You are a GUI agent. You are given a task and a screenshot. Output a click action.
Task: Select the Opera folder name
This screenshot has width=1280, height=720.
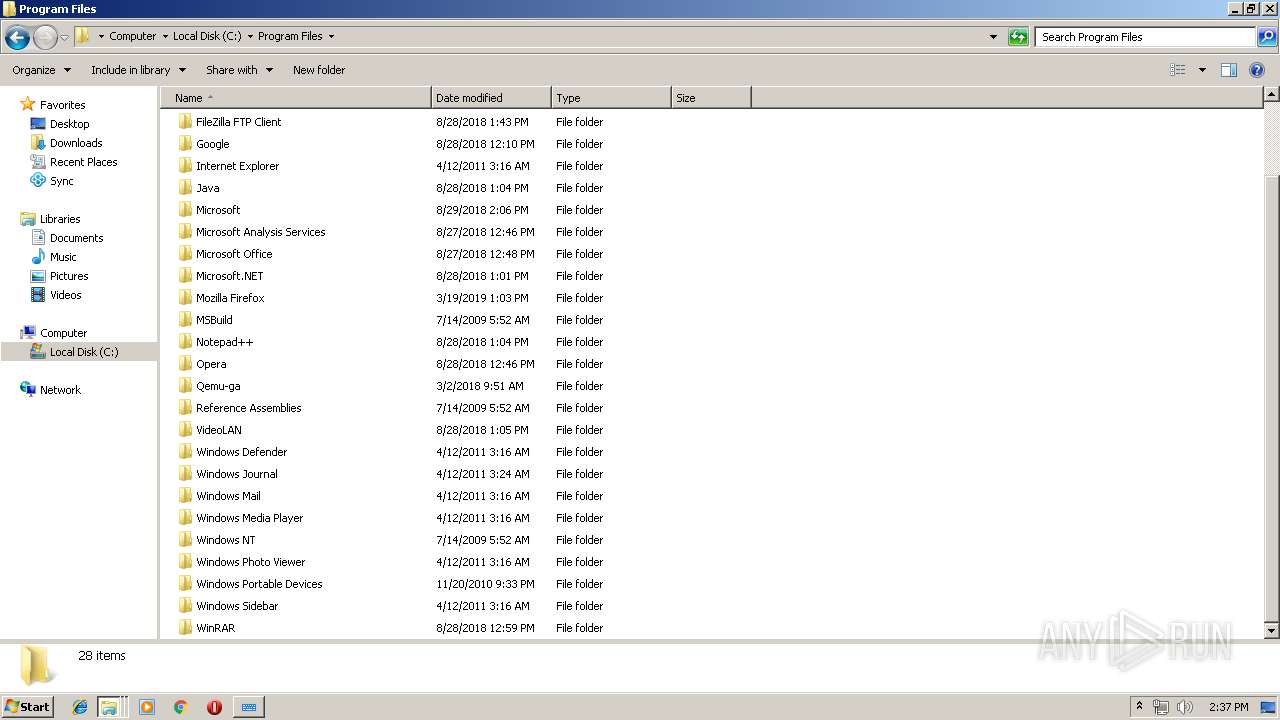pos(211,364)
